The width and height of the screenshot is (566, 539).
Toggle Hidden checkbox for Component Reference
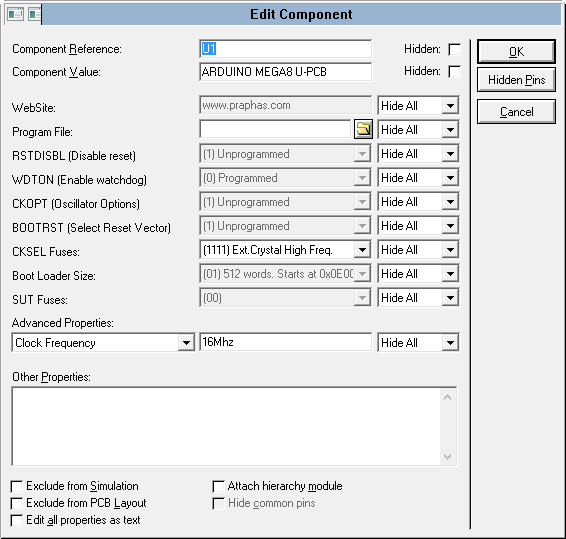(x=454, y=49)
